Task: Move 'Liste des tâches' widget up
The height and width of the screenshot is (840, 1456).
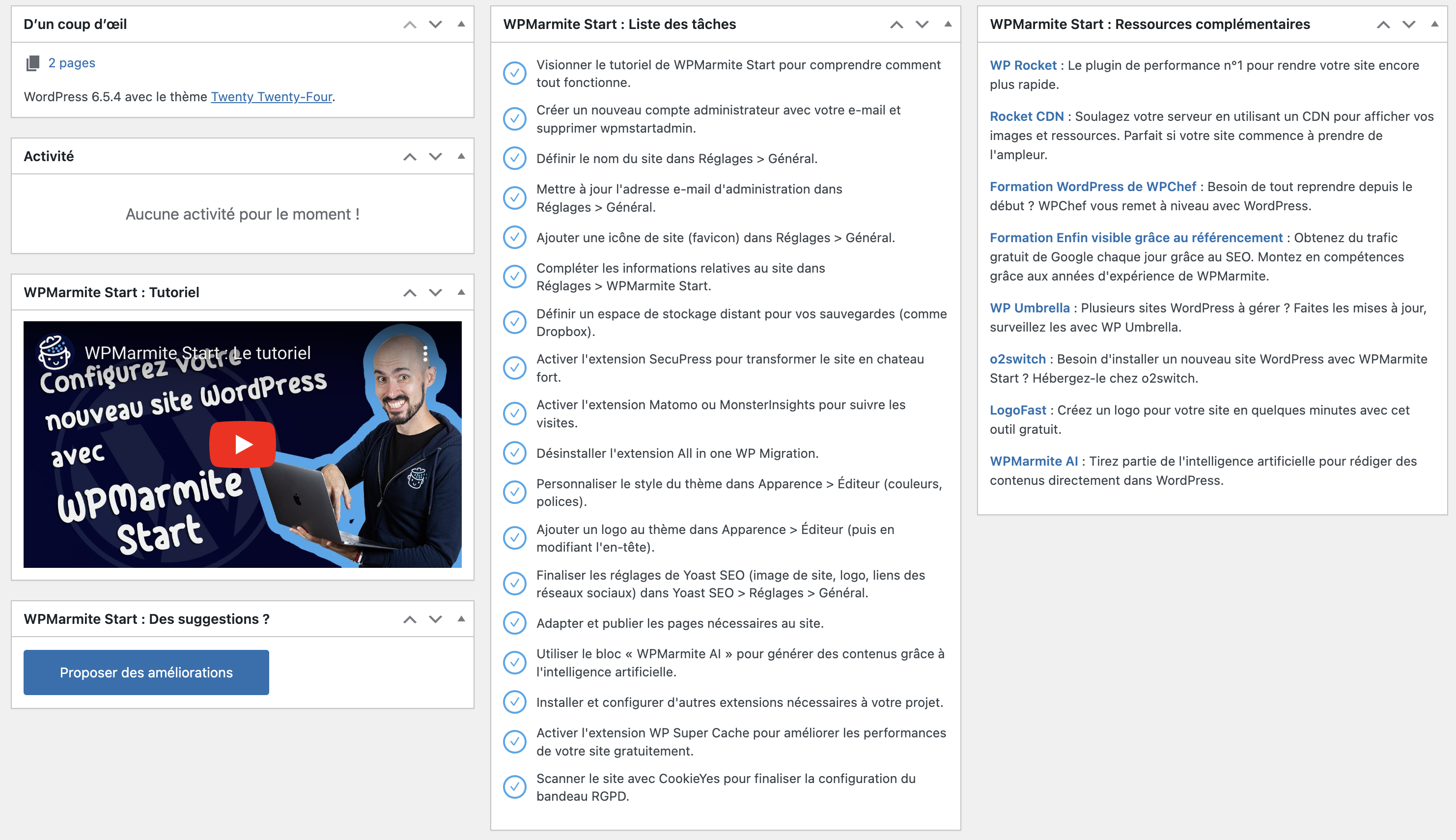Action: coord(896,24)
